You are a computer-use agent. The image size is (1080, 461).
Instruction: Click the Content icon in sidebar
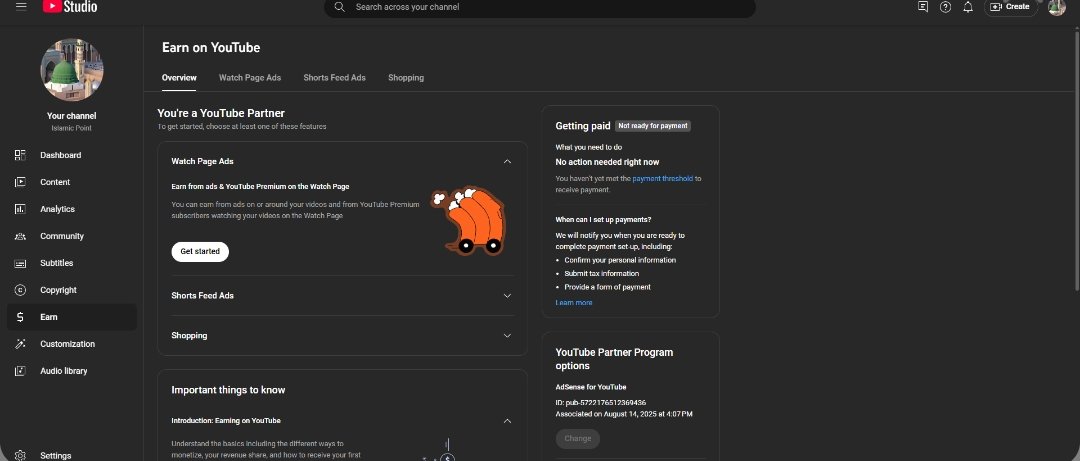(20, 182)
